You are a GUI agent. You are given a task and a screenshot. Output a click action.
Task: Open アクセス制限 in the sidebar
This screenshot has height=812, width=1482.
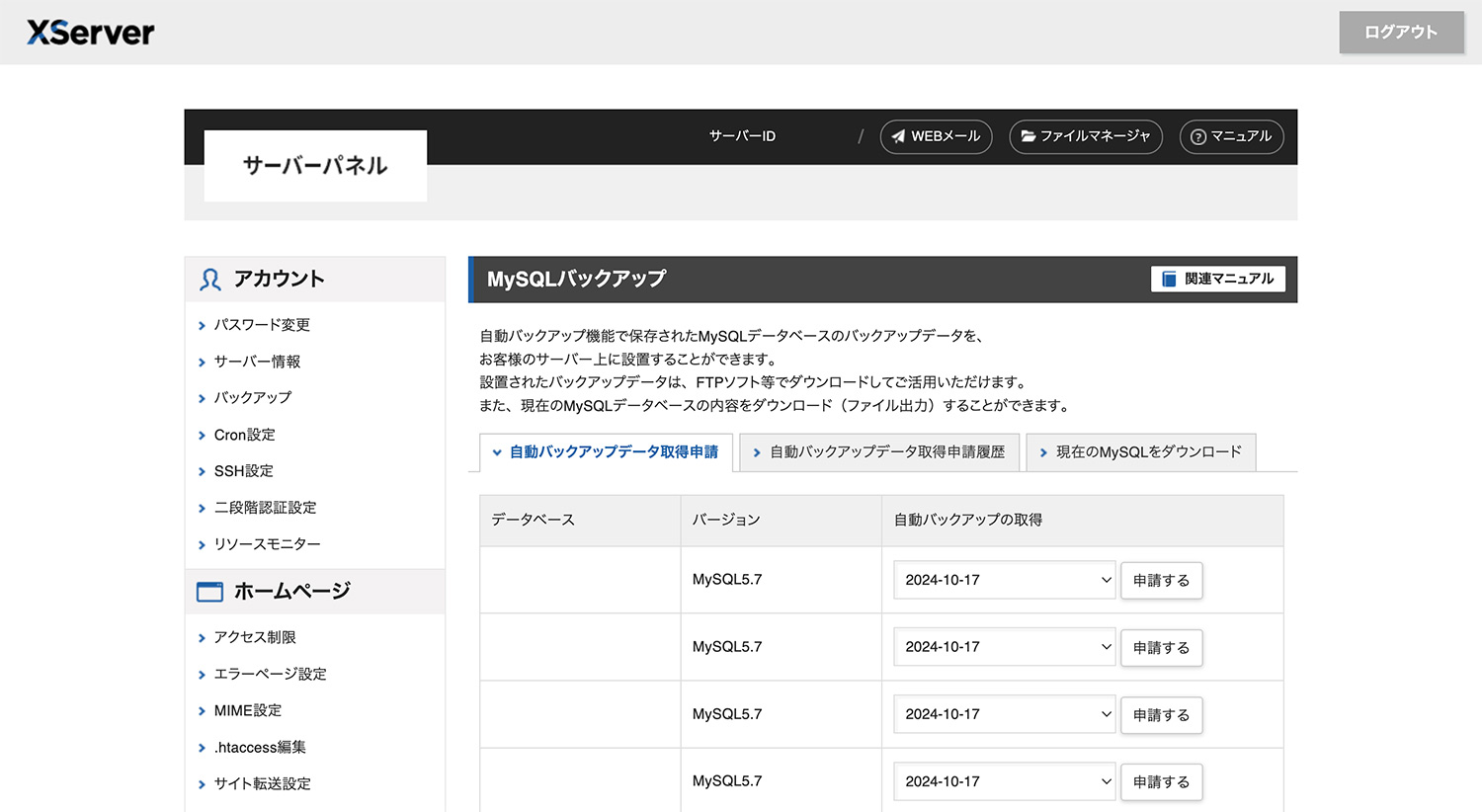point(255,638)
